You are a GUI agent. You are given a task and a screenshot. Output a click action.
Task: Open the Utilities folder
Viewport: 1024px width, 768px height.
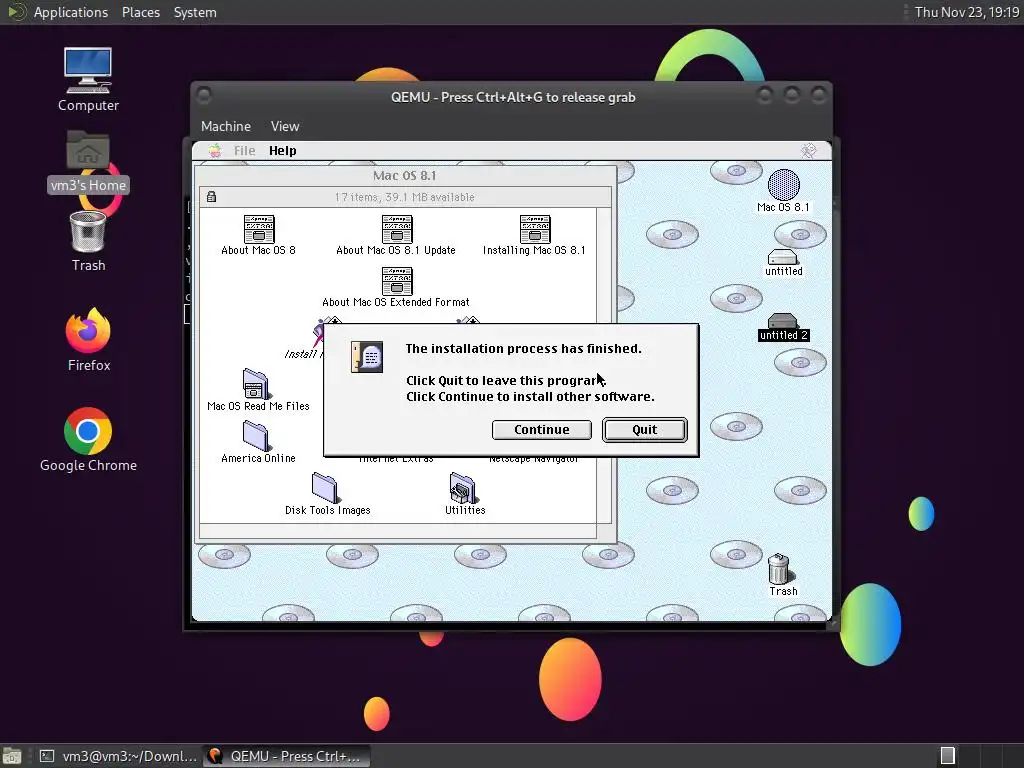[x=462, y=488]
